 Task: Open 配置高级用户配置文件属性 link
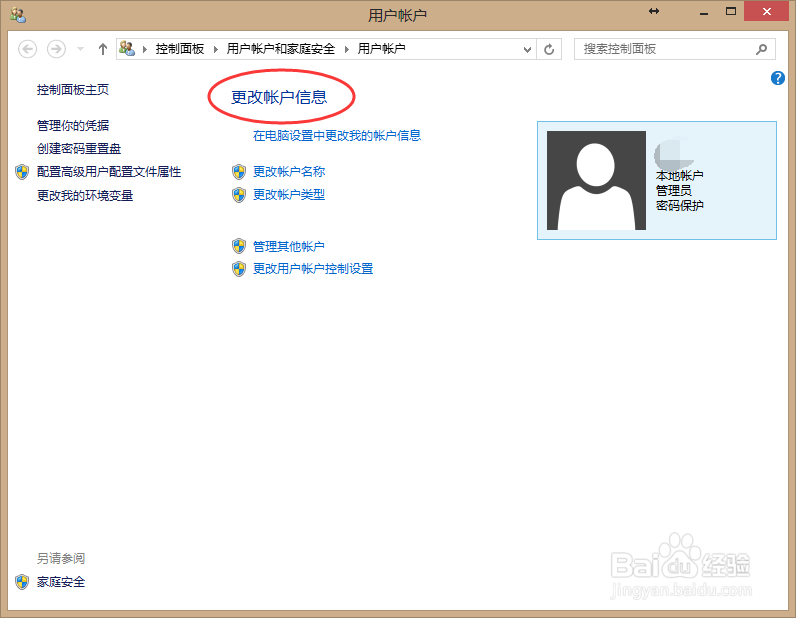(109, 172)
